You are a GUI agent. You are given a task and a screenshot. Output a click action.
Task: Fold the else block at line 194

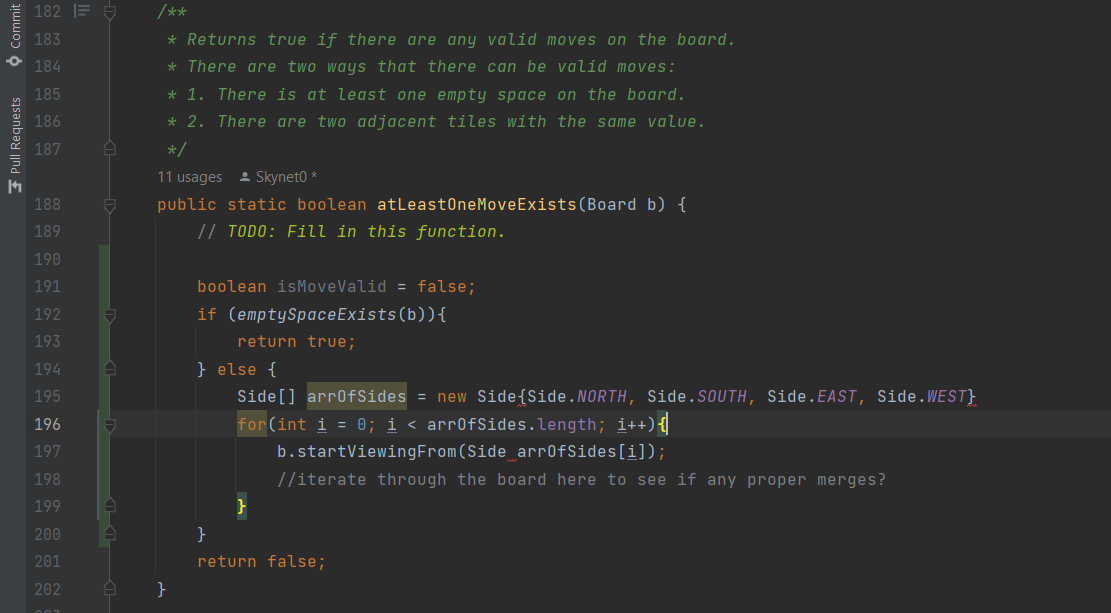click(x=110, y=369)
